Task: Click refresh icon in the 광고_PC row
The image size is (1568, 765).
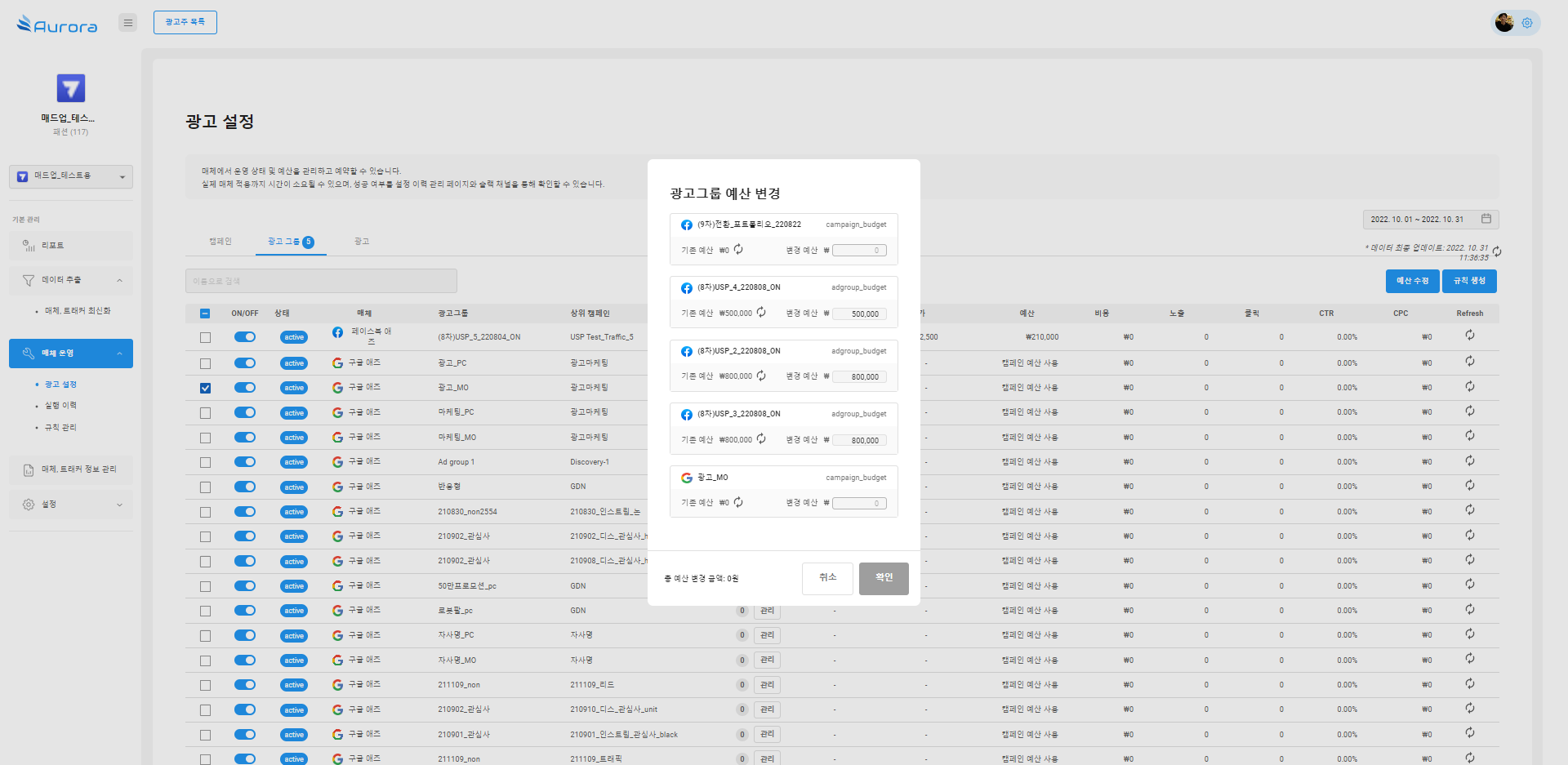Action: point(1469,362)
